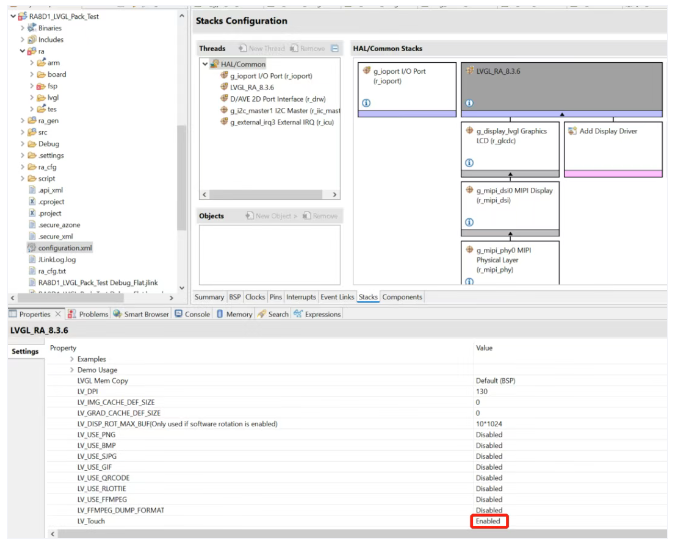674x544 pixels.
Task: Click the LV_Touch Enabled value cell
Action: click(489, 521)
